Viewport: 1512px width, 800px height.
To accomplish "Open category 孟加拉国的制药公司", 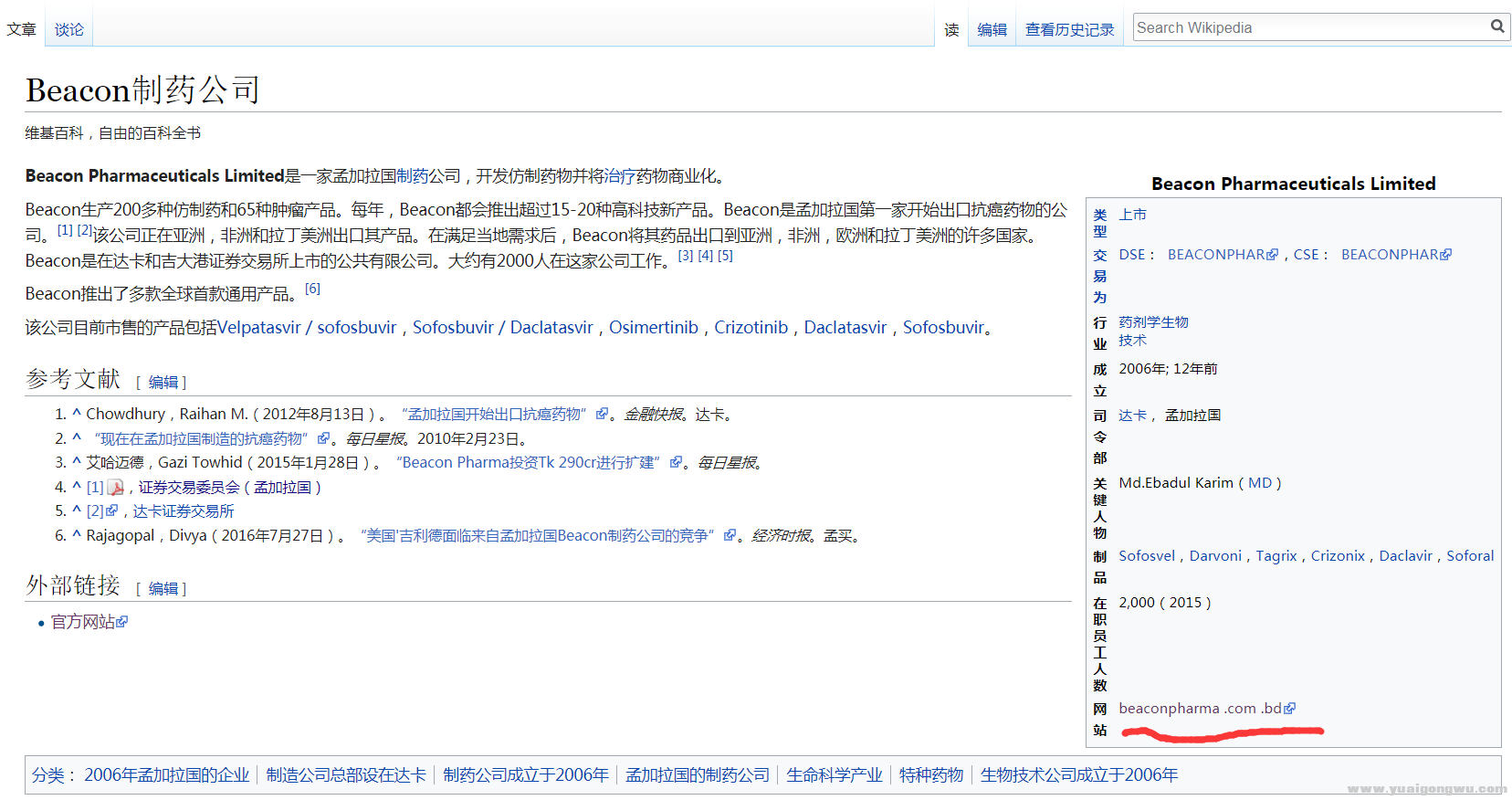I will (698, 774).
